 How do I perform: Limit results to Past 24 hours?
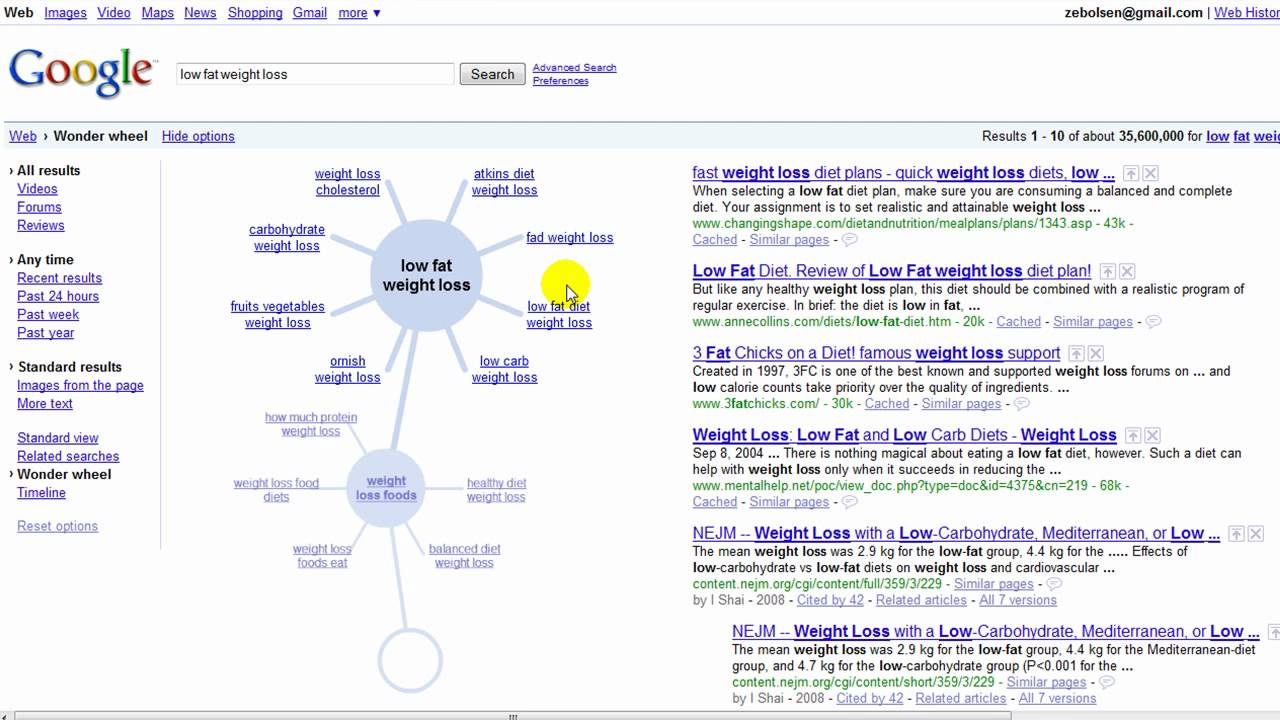[58, 296]
